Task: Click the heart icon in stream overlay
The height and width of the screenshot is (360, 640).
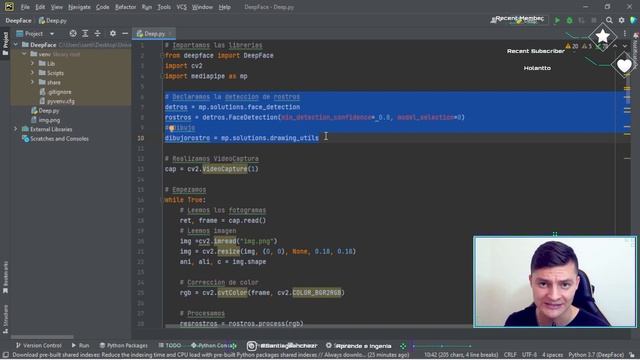Action: point(624,66)
